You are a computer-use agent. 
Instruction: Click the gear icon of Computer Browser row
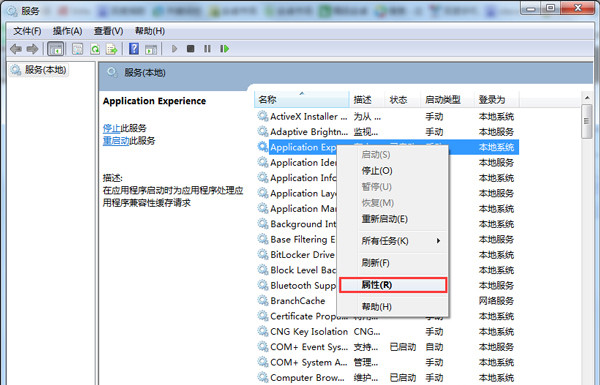click(x=263, y=377)
